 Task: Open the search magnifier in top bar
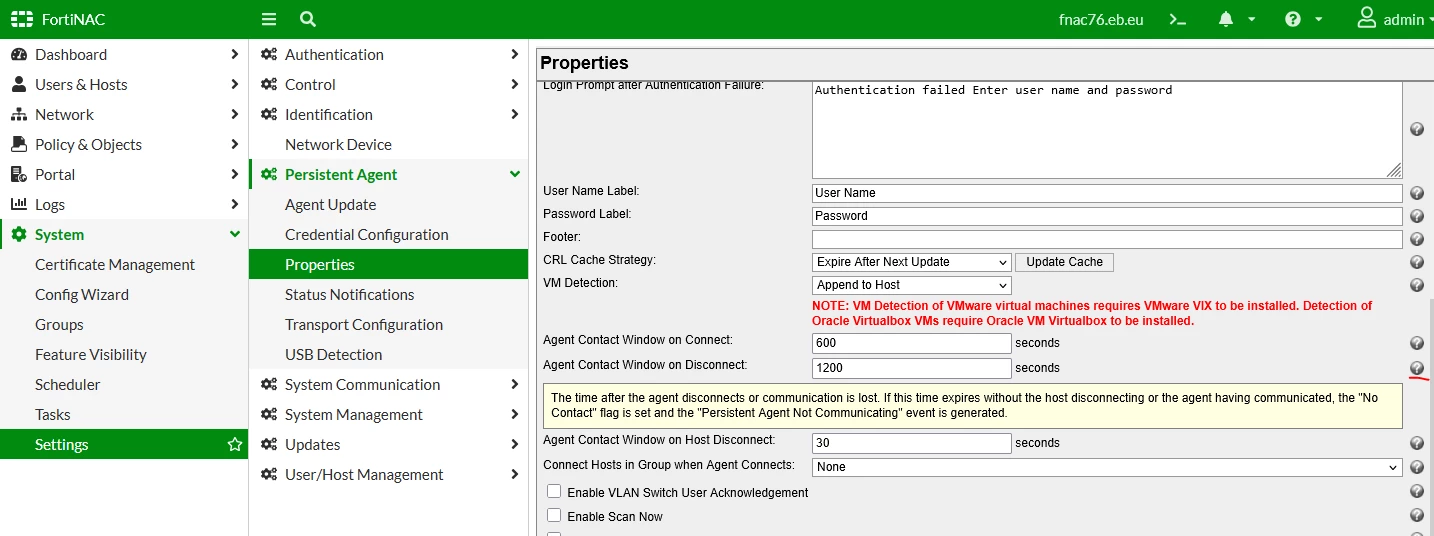coord(308,19)
